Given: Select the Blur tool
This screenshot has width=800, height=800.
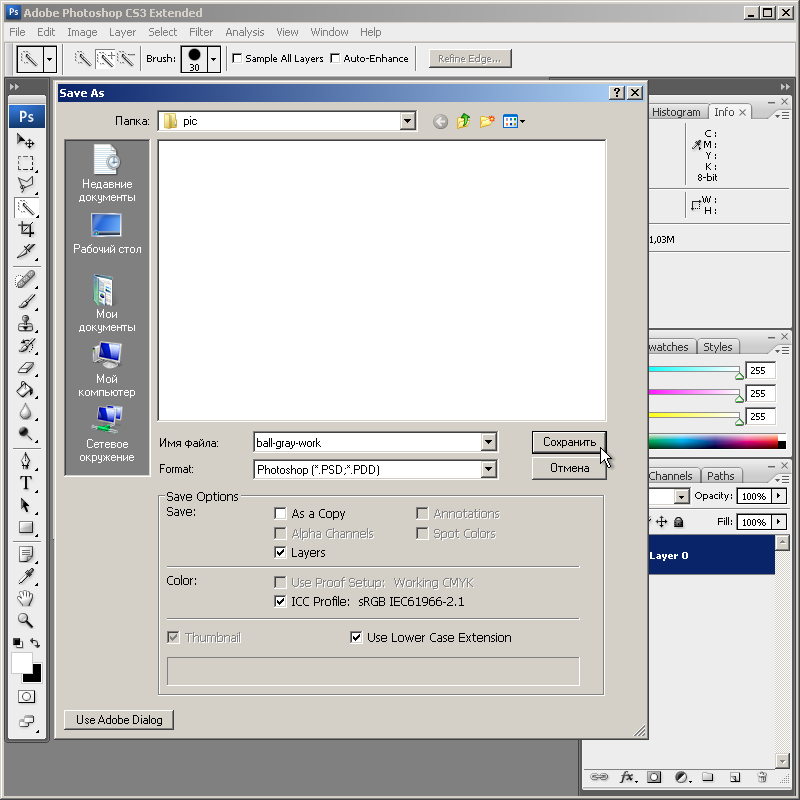Looking at the screenshot, I should pos(26,412).
